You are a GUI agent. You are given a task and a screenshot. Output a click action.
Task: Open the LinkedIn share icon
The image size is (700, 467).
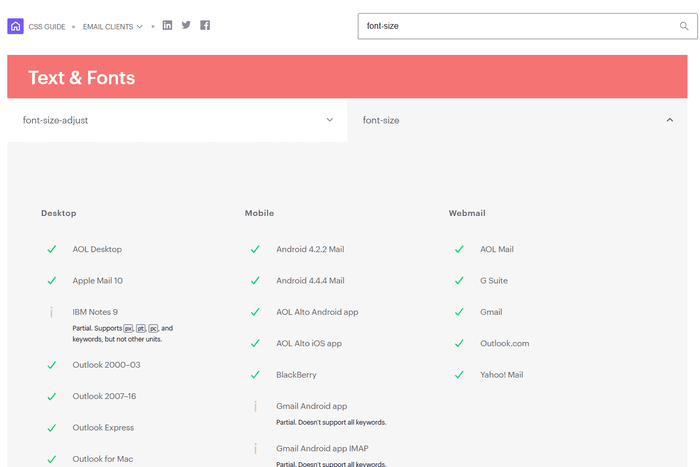pyautogui.click(x=167, y=25)
